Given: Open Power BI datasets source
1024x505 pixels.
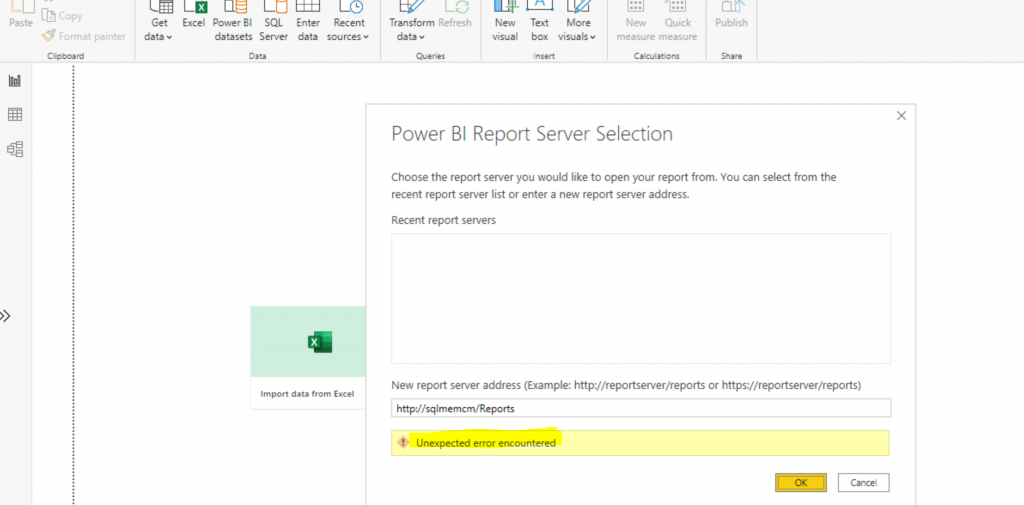Looking at the screenshot, I should pyautogui.click(x=232, y=23).
